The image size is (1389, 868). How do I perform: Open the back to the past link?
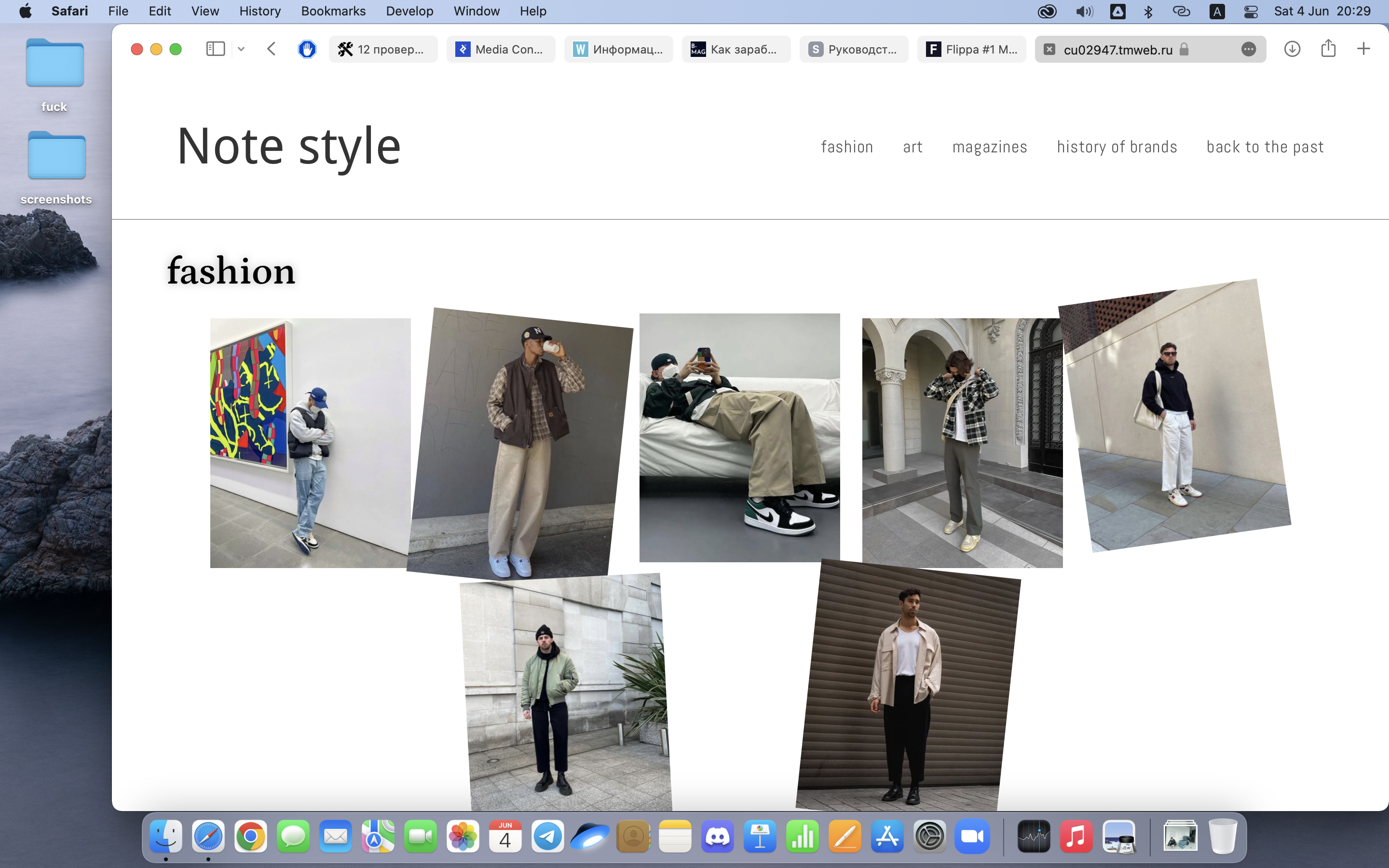1265,147
